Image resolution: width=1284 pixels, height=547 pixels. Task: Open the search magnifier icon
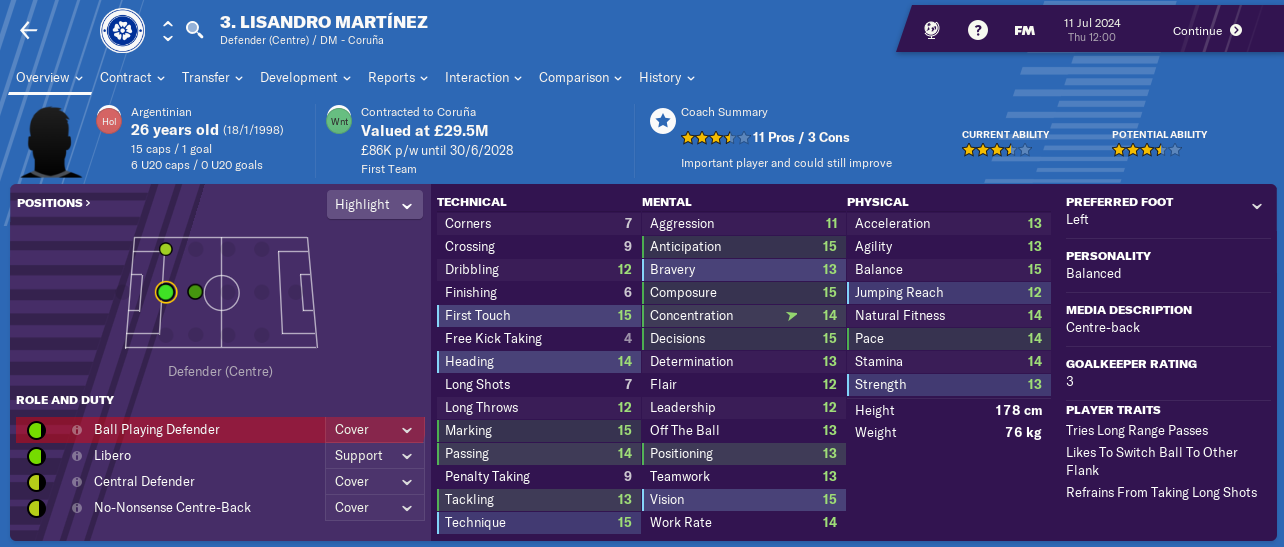tap(195, 30)
